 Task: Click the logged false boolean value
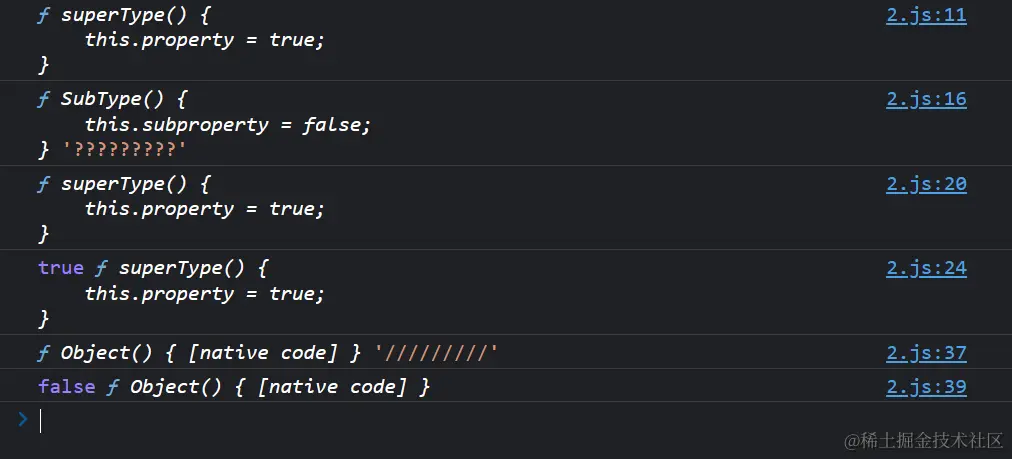(x=66, y=387)
